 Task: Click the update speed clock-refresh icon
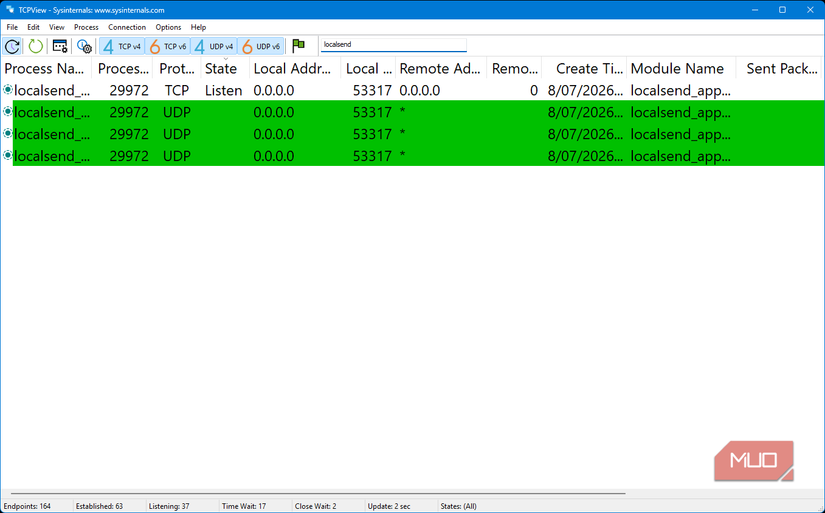coord(12,46)
